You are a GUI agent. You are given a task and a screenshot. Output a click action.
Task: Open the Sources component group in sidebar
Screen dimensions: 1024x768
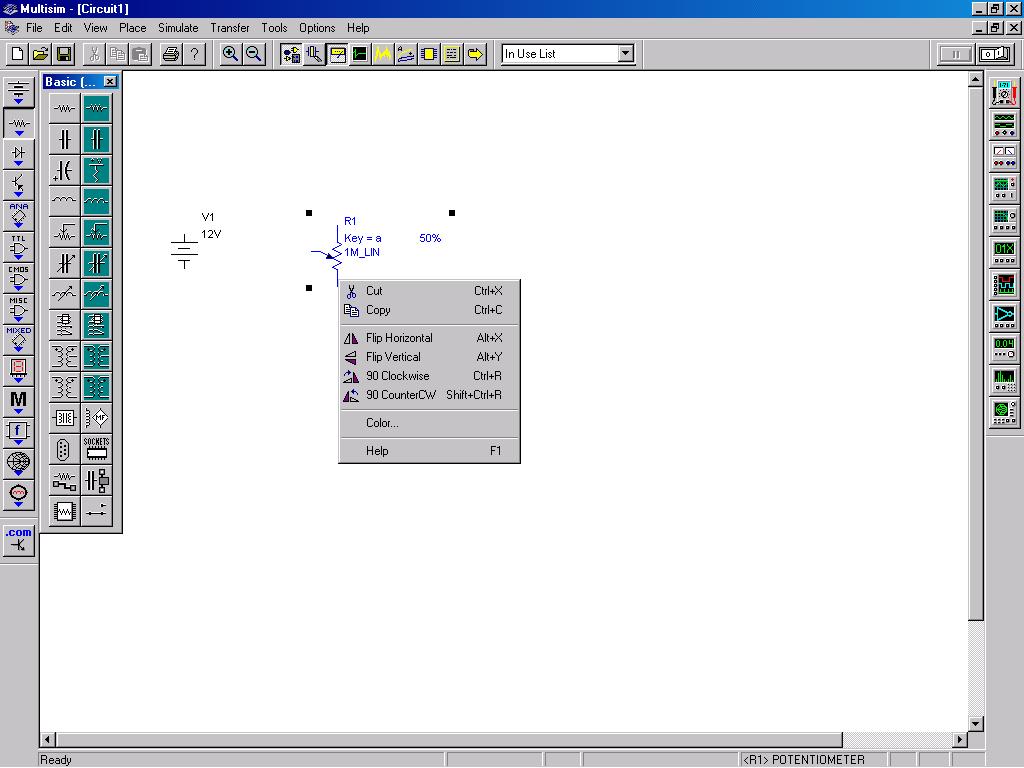pyautogui.click(x=18, y=91)
